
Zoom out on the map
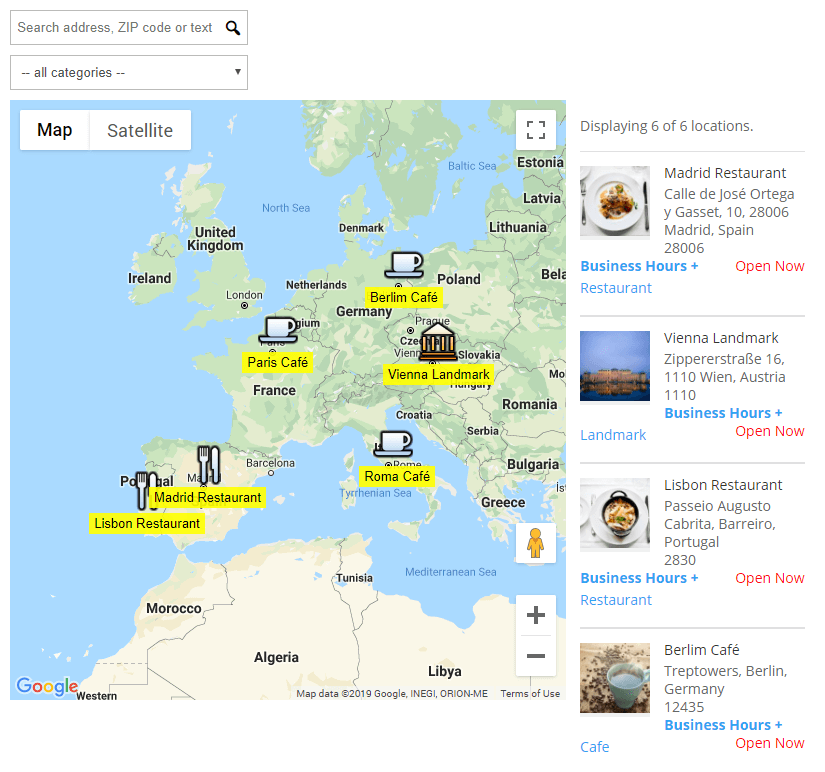pyautogui.click(x=535, y=656)
